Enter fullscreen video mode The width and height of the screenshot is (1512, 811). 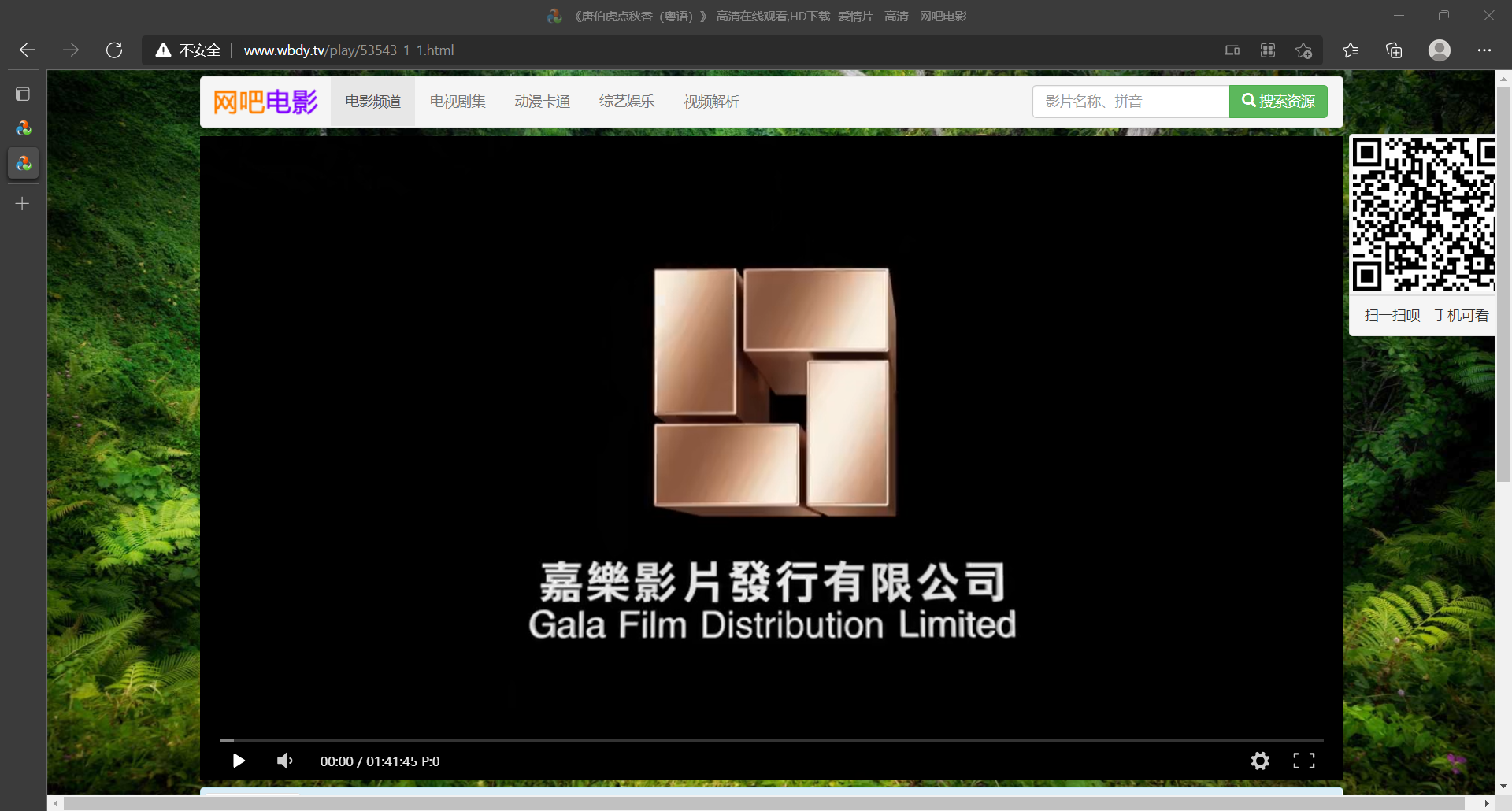1304,761
